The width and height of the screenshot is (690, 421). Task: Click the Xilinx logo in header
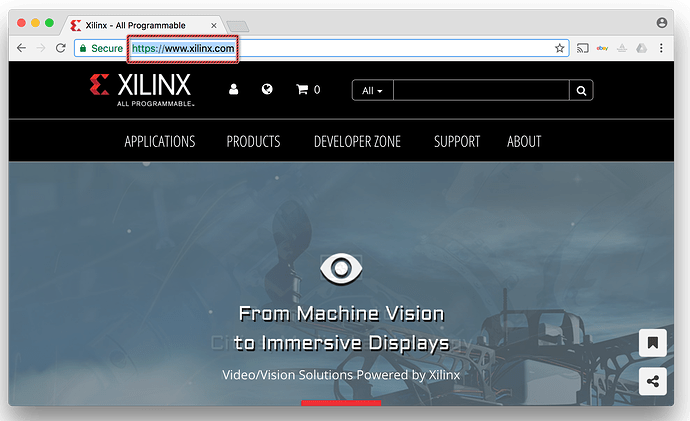click(x=141, y=89)
